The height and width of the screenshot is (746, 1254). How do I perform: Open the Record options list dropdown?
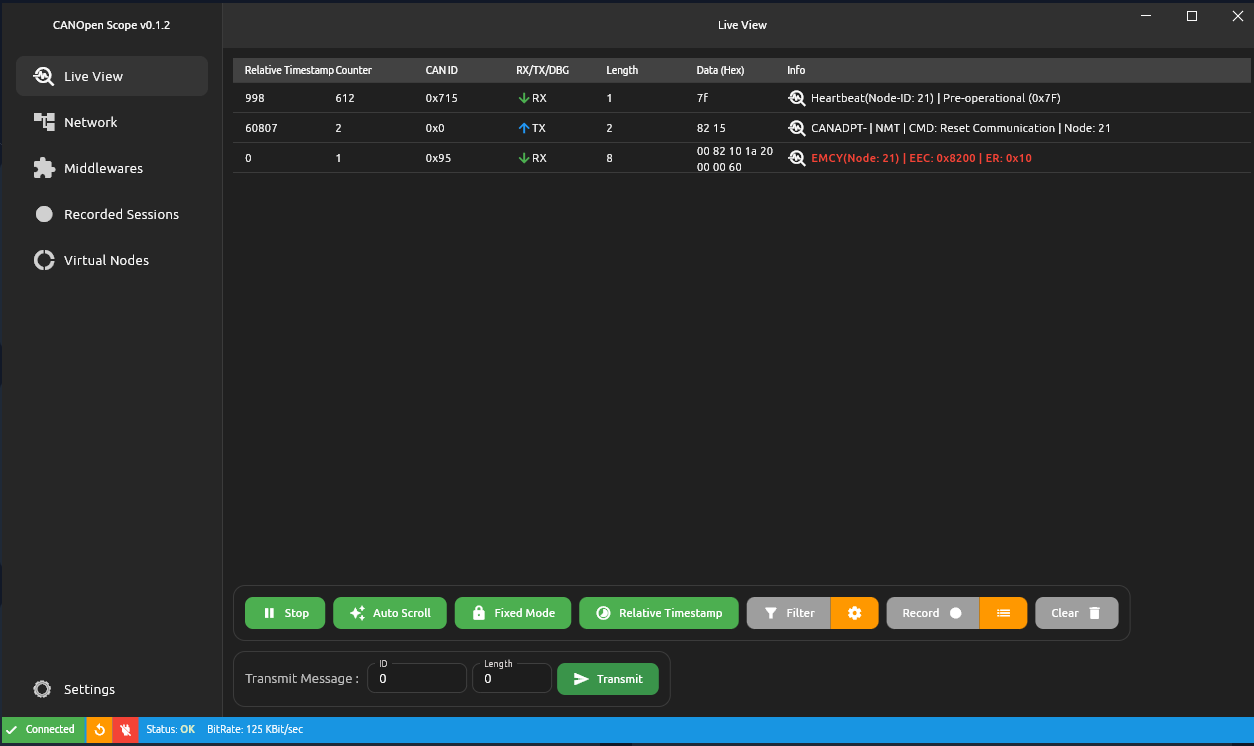coord(1003,612)
